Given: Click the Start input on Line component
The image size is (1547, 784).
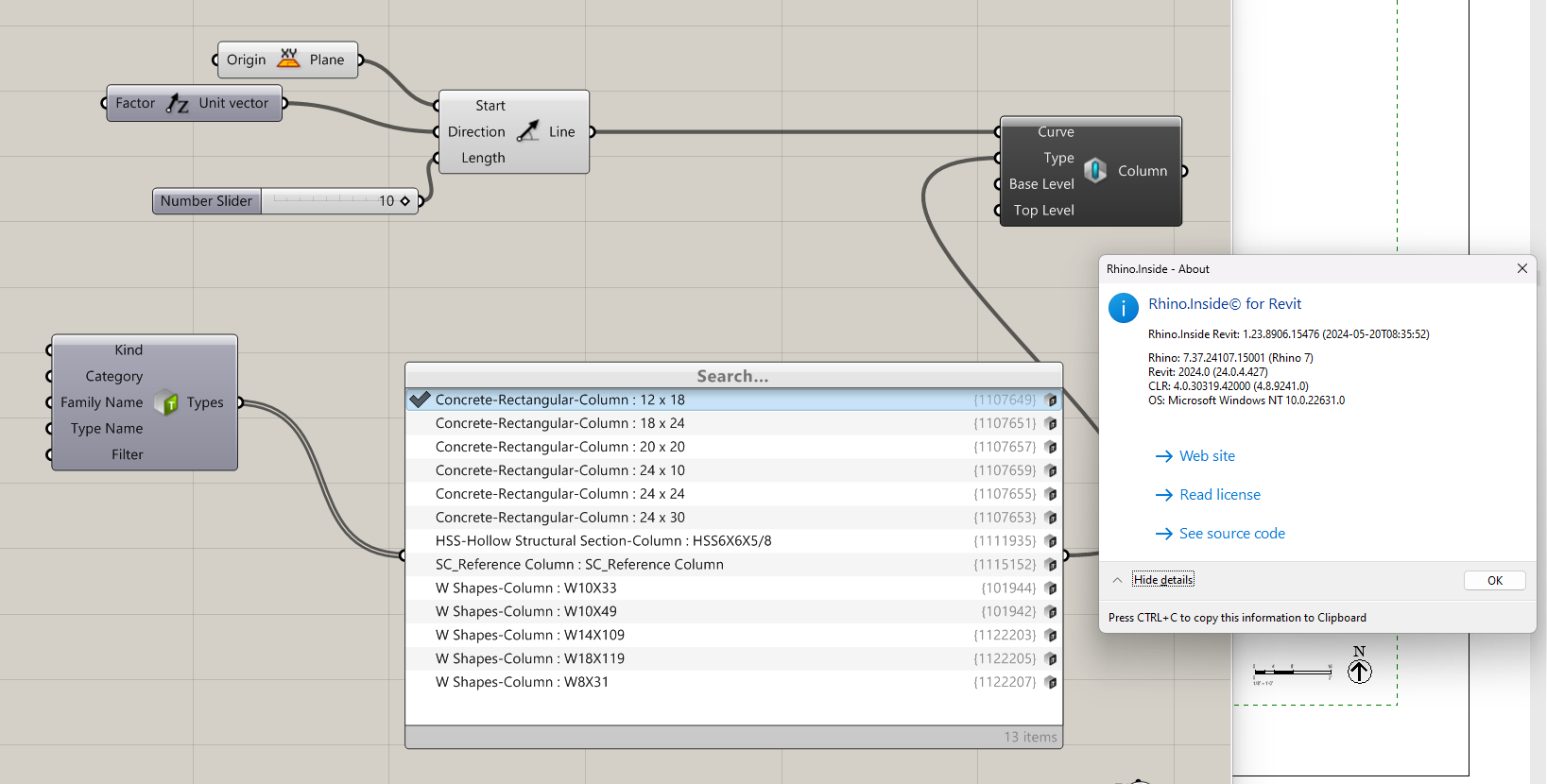Looking at the screenshot, I should tap(490, 106).
